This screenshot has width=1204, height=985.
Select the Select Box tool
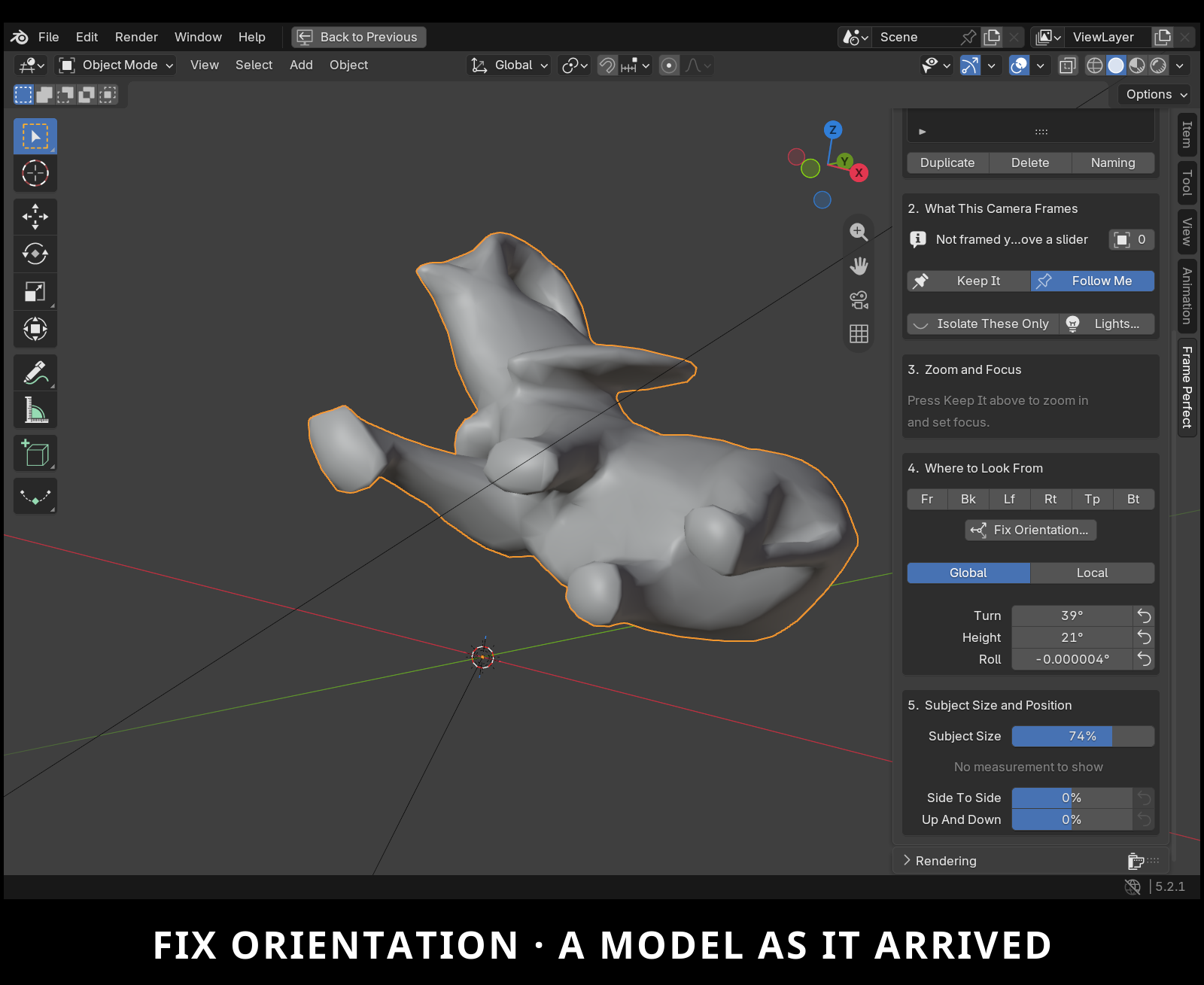click(35, 136)
